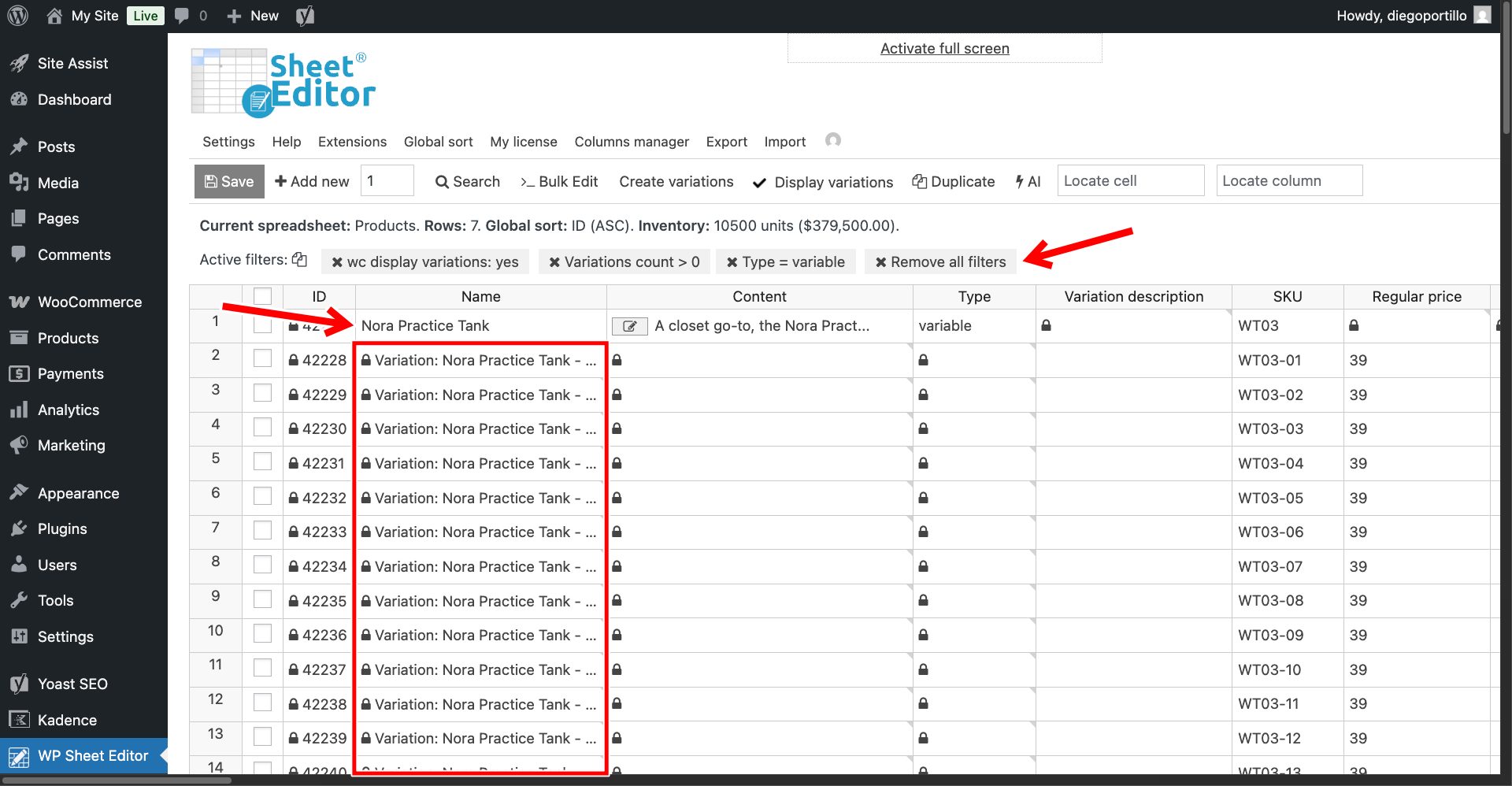Toggle the select-all checkbox in header row
The height and width of the screenshot is (786, 1512).
click(262, 296)
